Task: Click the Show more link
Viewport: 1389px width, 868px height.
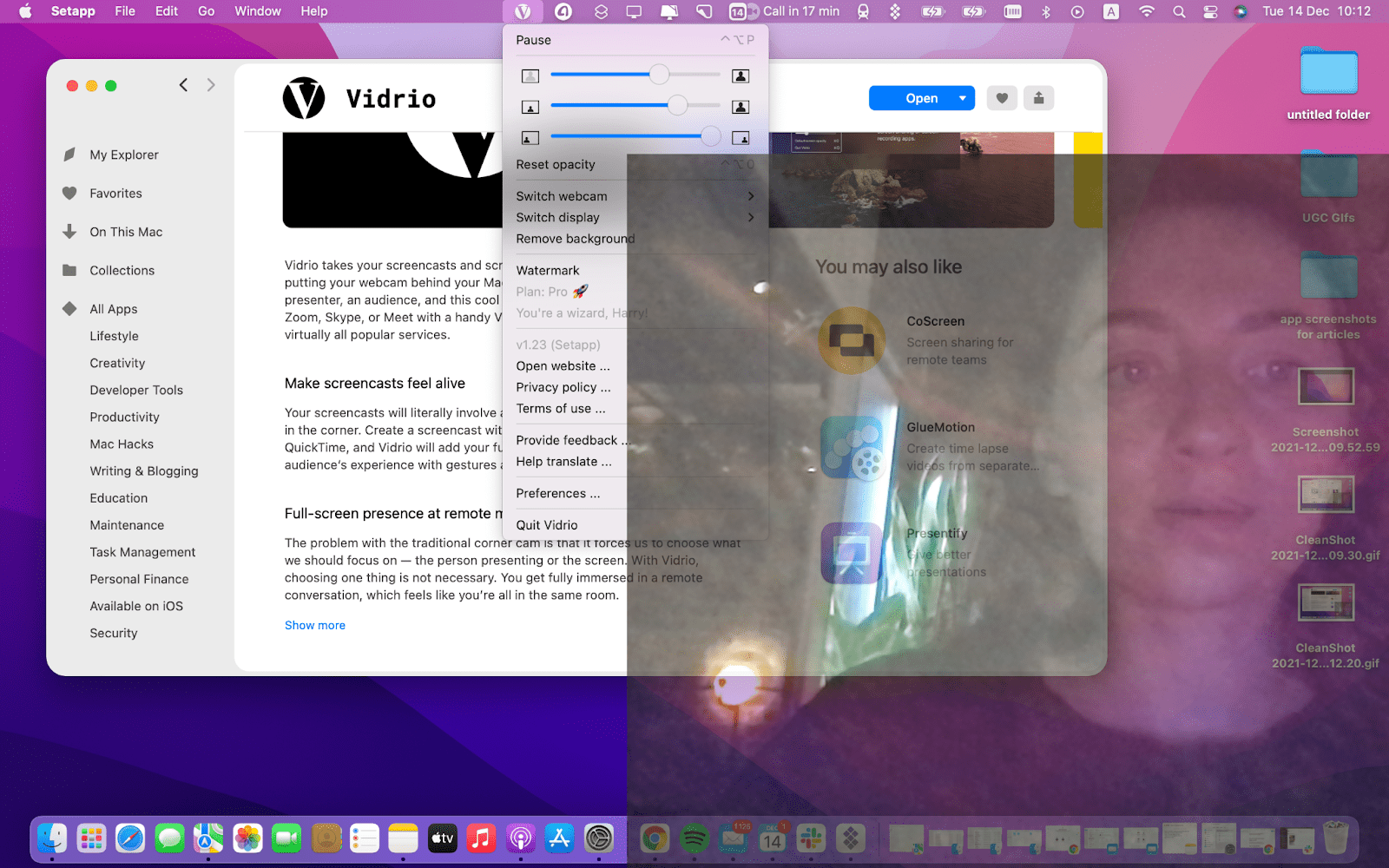Action: point(315,625)
